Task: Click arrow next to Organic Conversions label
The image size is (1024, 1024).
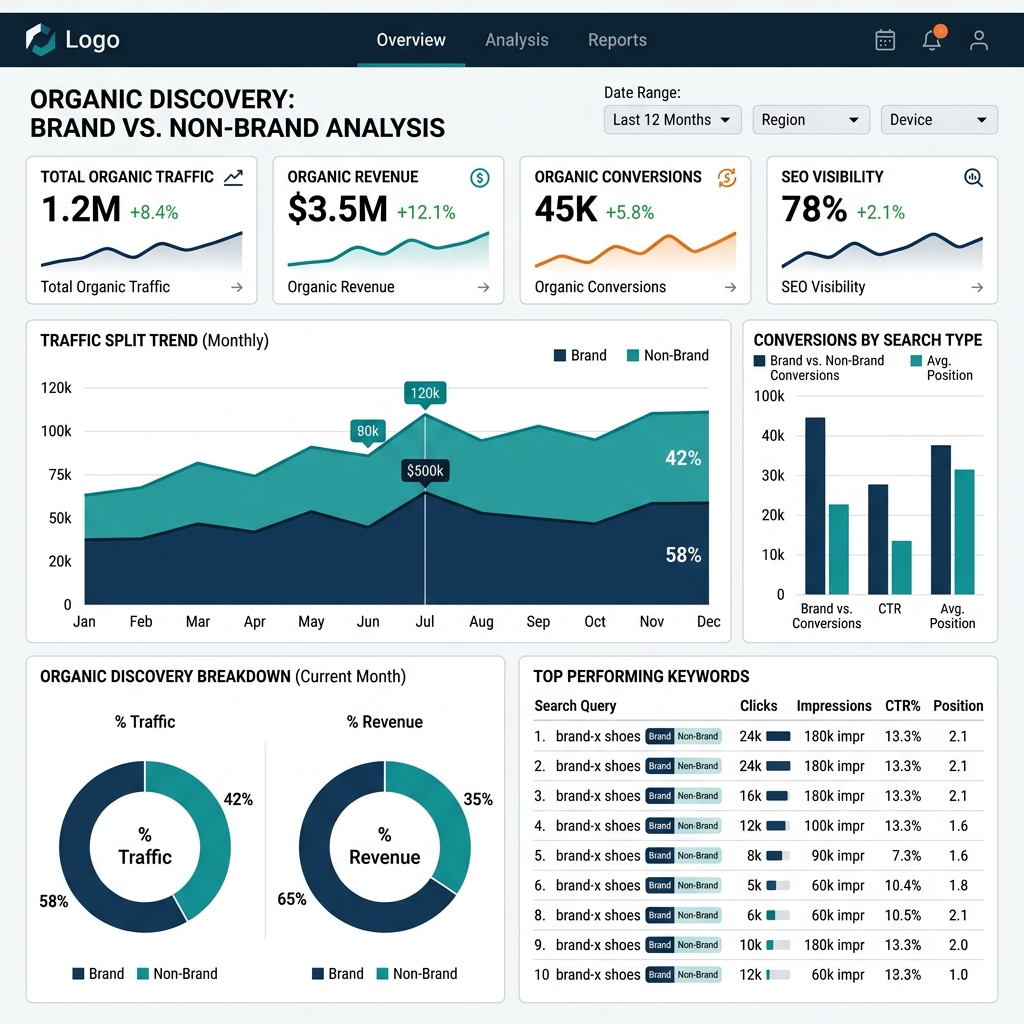Action: click(x=730, y=287)
